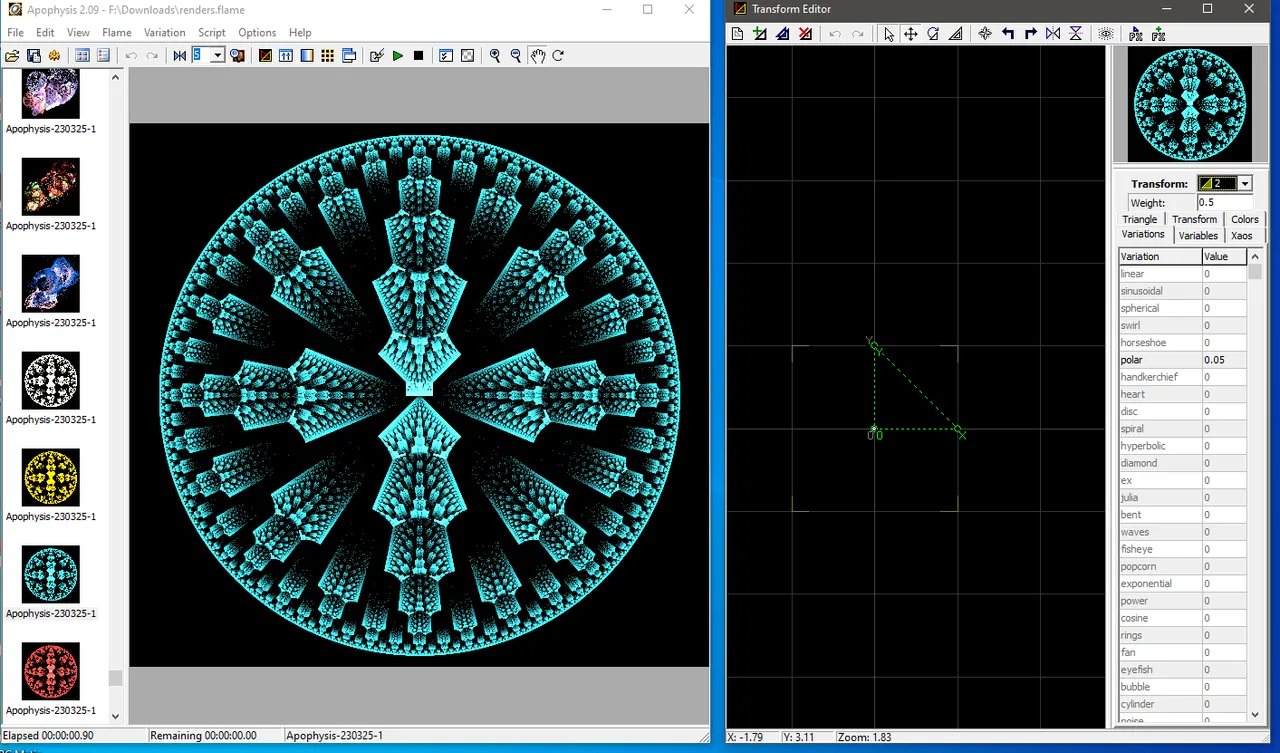1280x753 pixels.
Task: Click the polar variation value 0.05
Action: [1224, 360]
